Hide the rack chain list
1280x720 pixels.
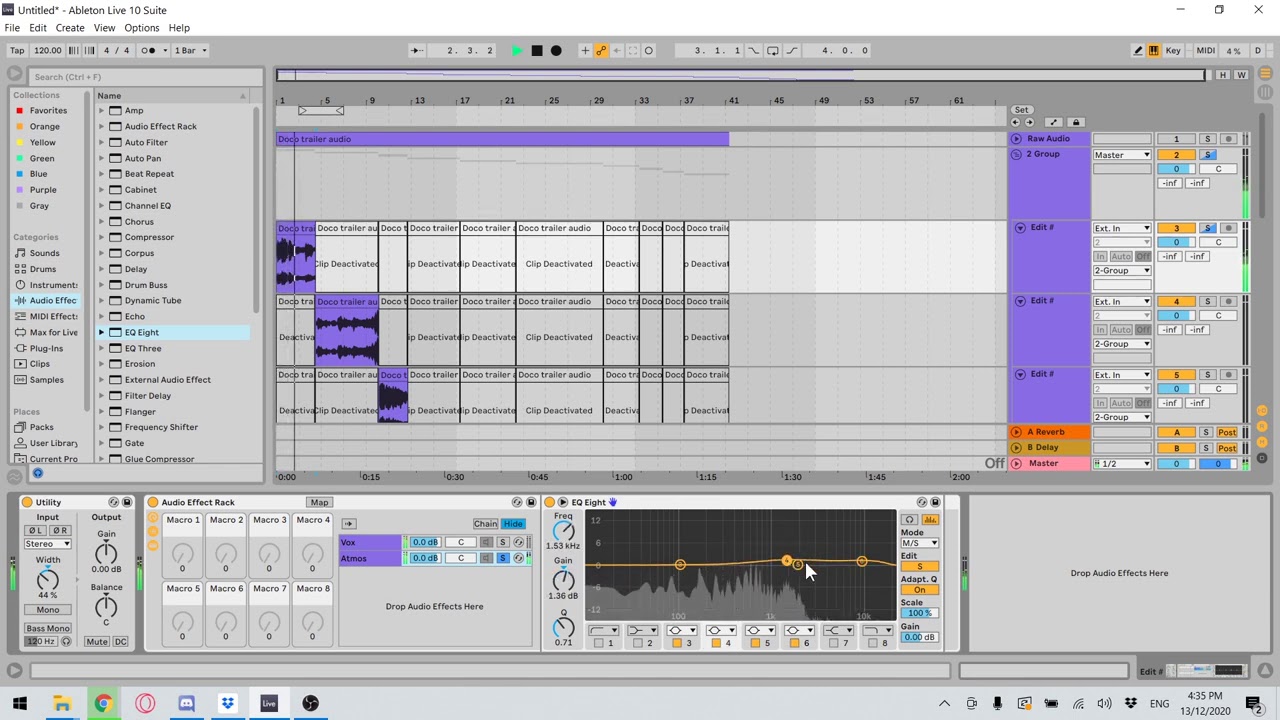(513, 524)
